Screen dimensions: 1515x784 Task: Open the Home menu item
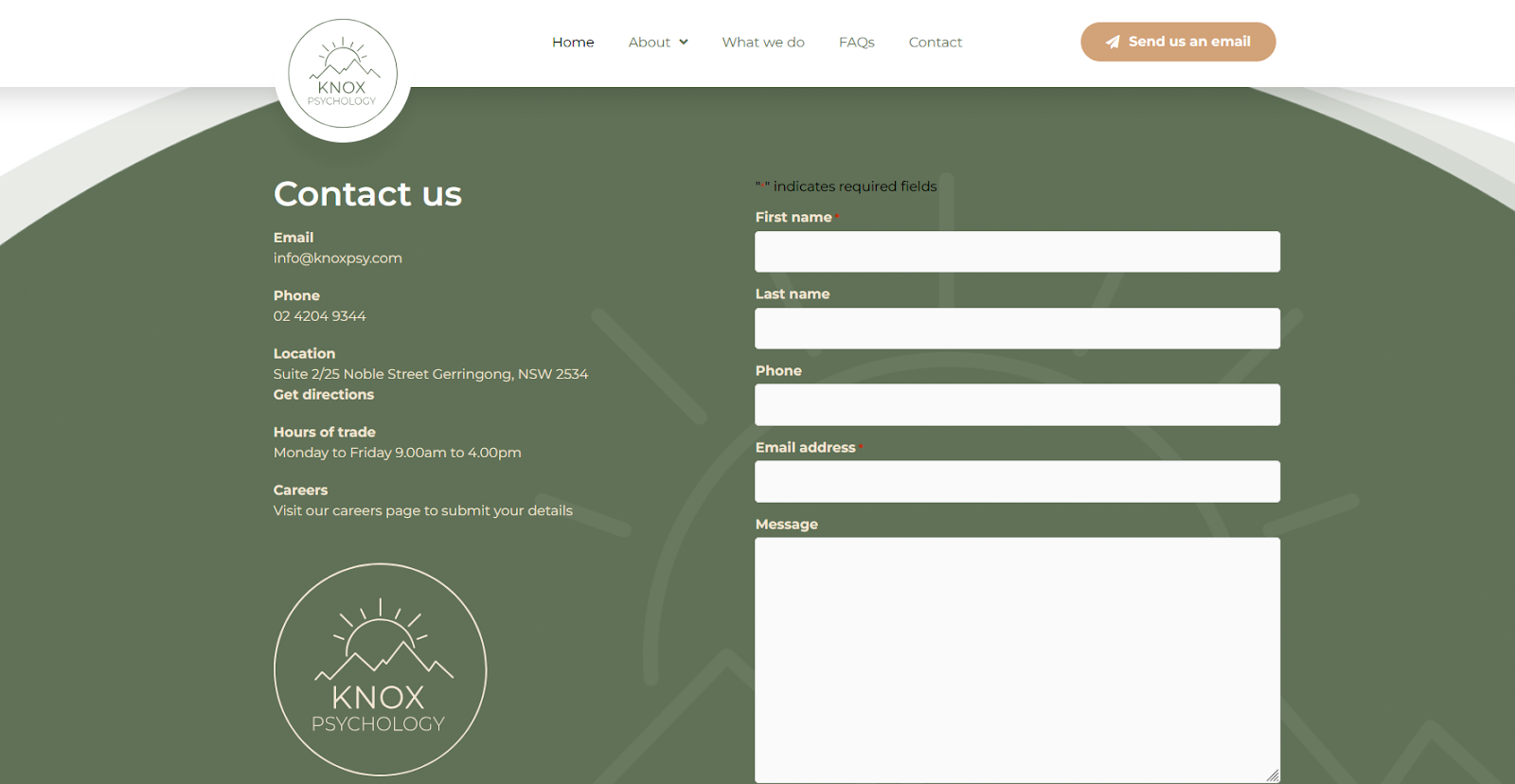pyautogui.click(x=573, y=42)
